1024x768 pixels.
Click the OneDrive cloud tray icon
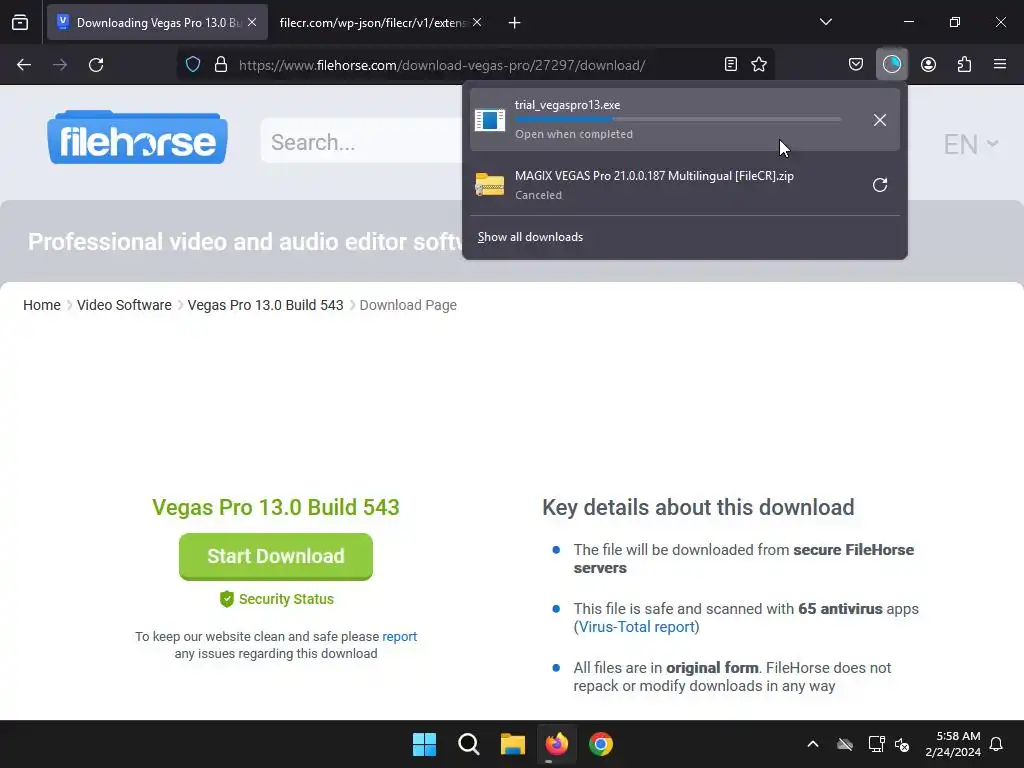845,744
